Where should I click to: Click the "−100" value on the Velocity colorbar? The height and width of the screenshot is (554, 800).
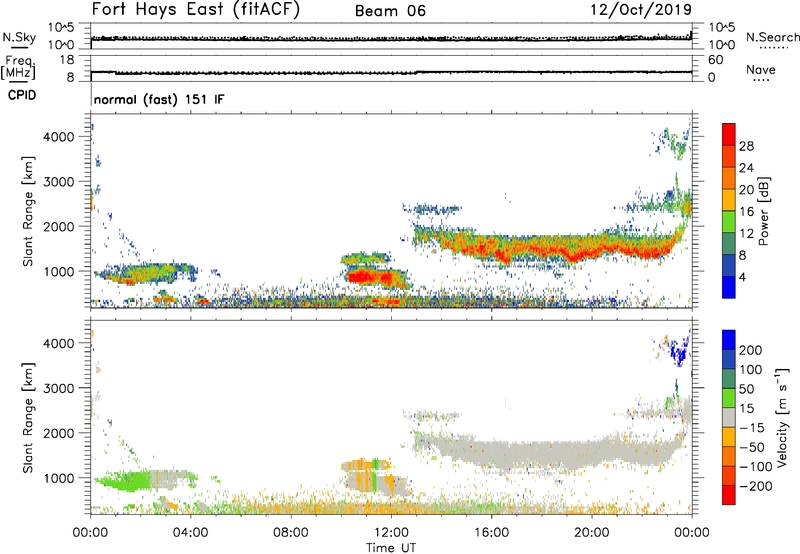pos(755,467)
